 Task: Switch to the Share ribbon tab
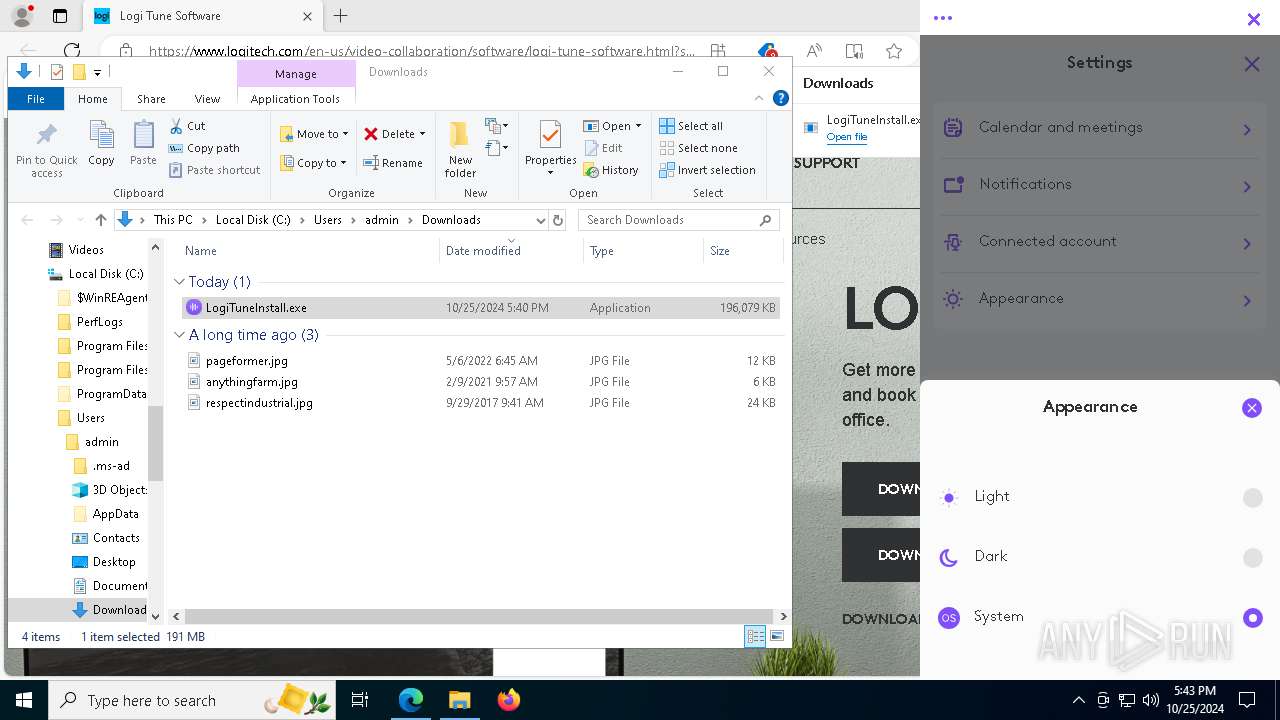tap(151, 99)
